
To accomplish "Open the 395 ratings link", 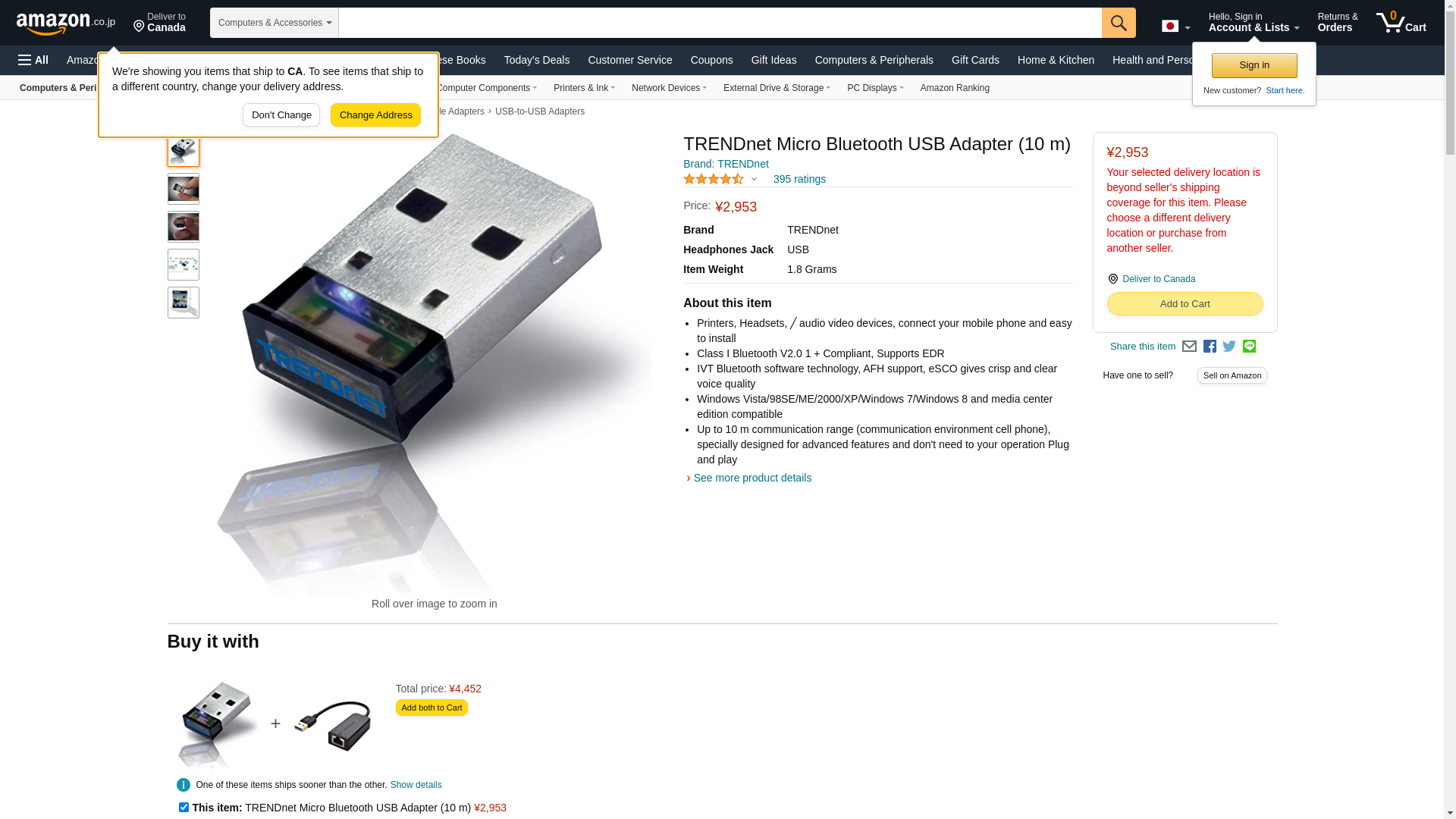I will (799, 180).
